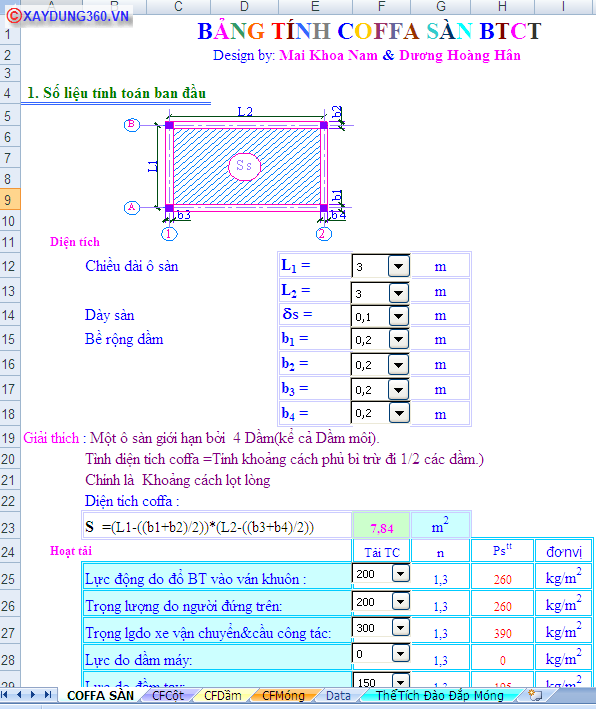This screenshot has width=596, height=709.
Task: Open dropdown for load from people standing
Action: coord(401,601)
